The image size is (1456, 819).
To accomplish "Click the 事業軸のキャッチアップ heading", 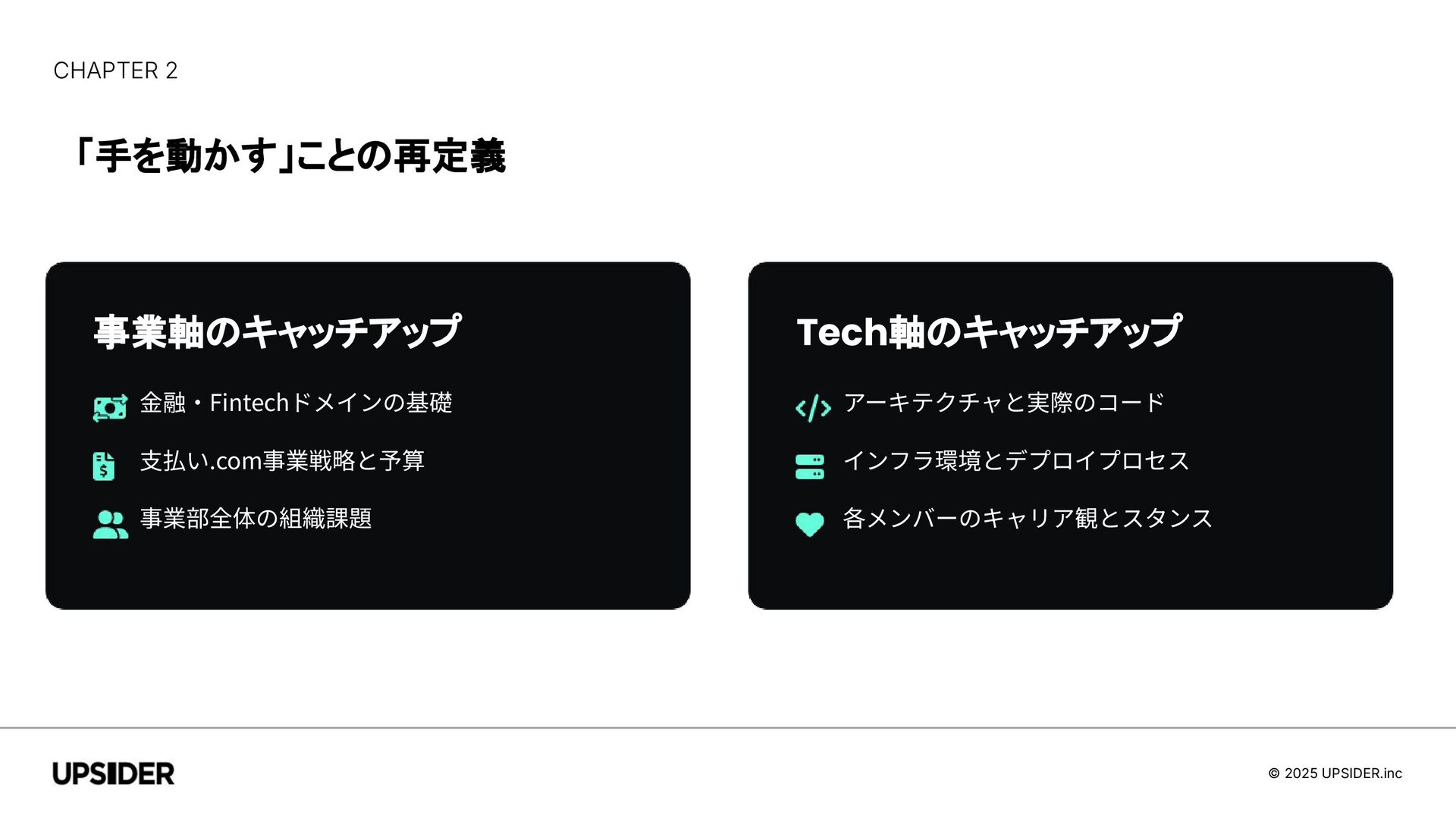I will tap(278, 332).
